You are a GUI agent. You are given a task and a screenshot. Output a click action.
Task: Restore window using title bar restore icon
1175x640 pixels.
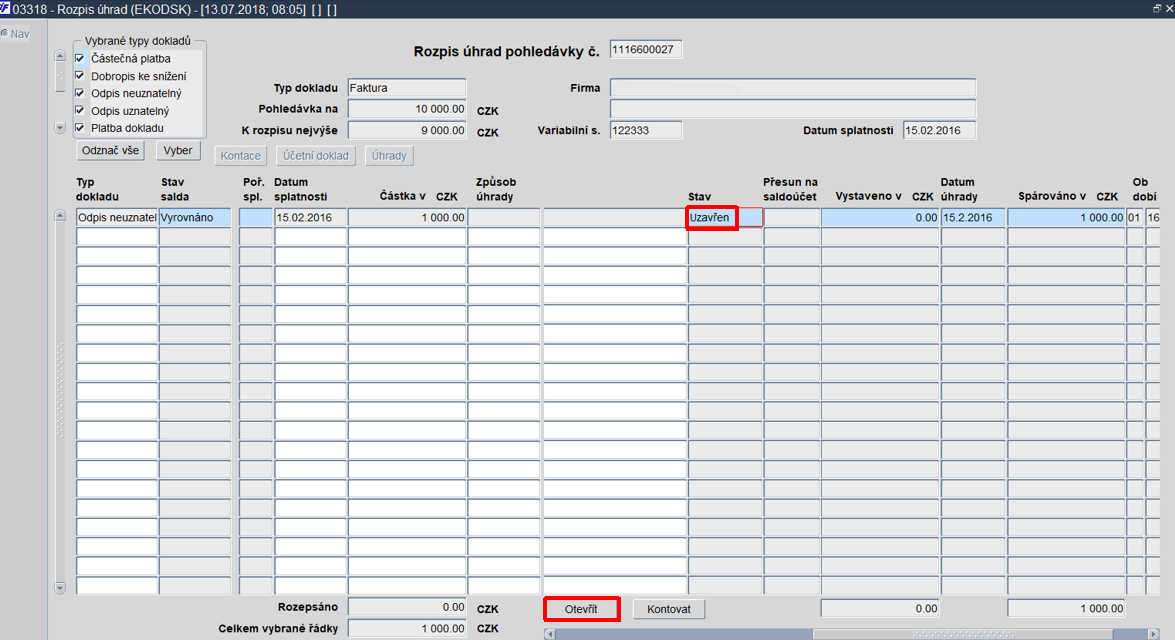pyautogui.click(x=1157, y=8)
